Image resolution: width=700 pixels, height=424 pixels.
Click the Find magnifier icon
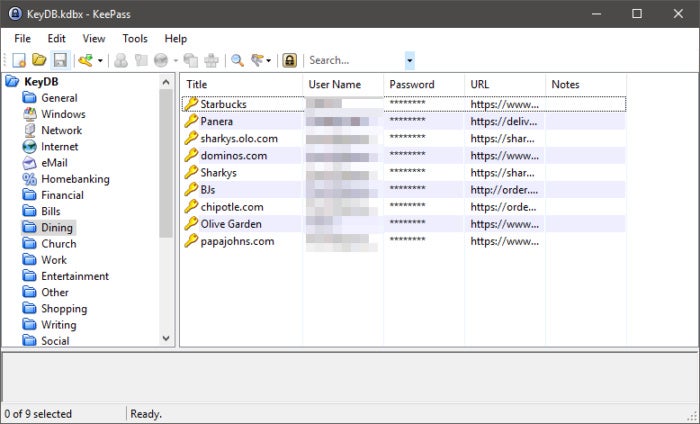point(237,60)
